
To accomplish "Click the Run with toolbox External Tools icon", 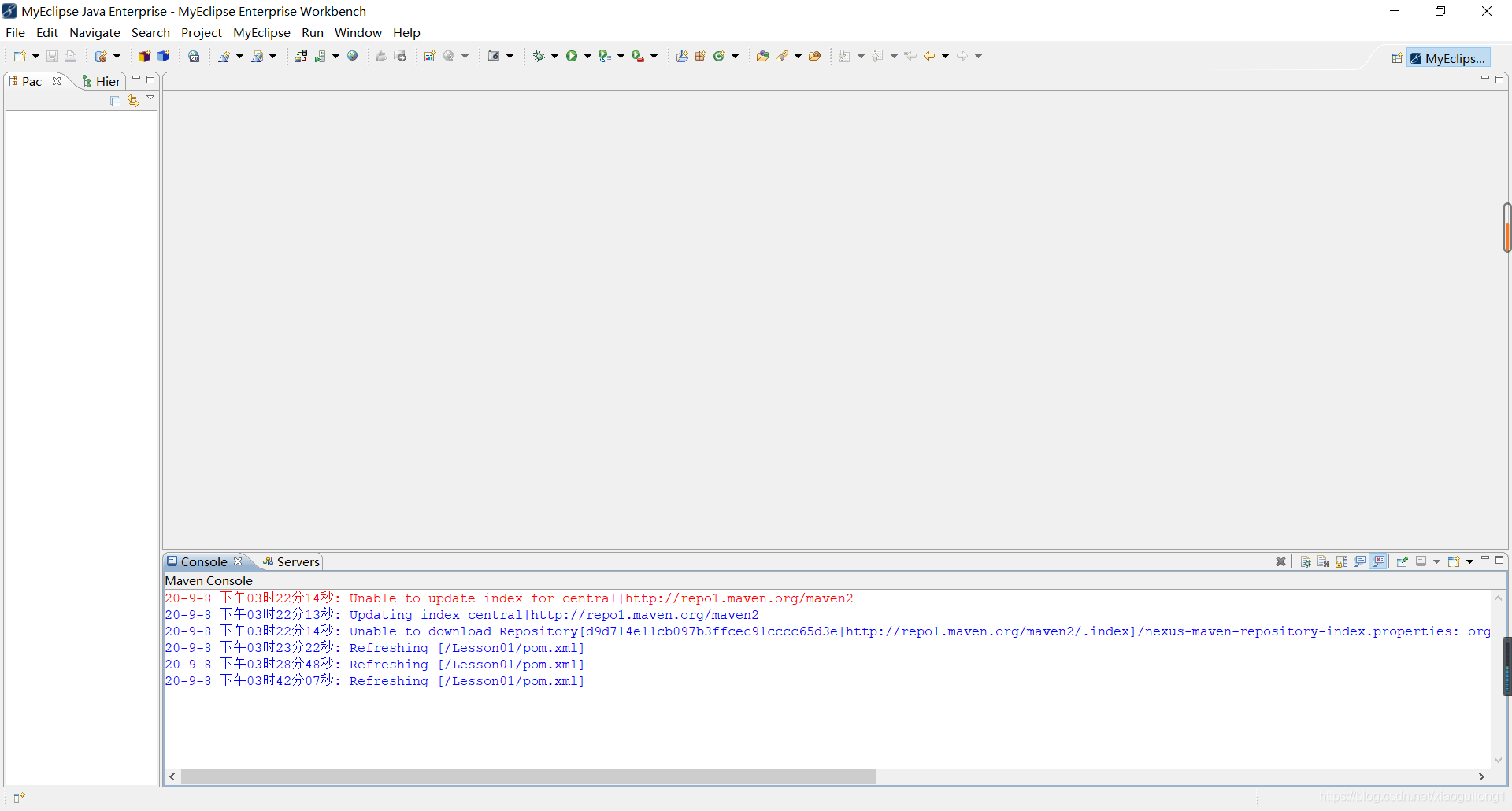I will coord(637,56).
